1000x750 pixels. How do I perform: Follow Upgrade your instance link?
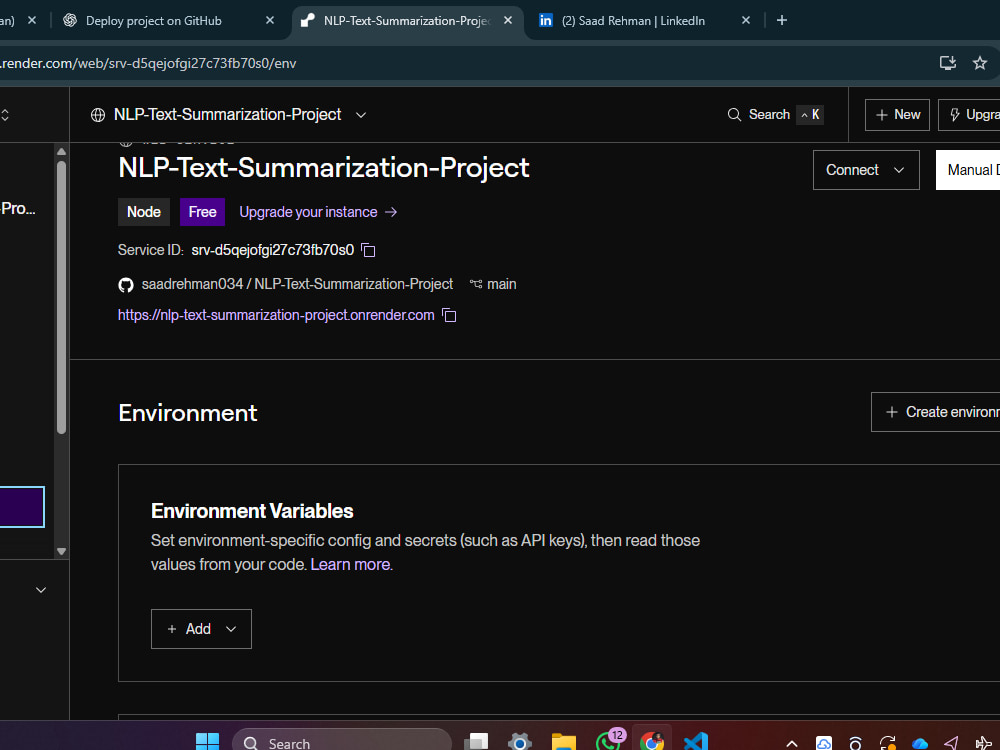coord(318,212)
